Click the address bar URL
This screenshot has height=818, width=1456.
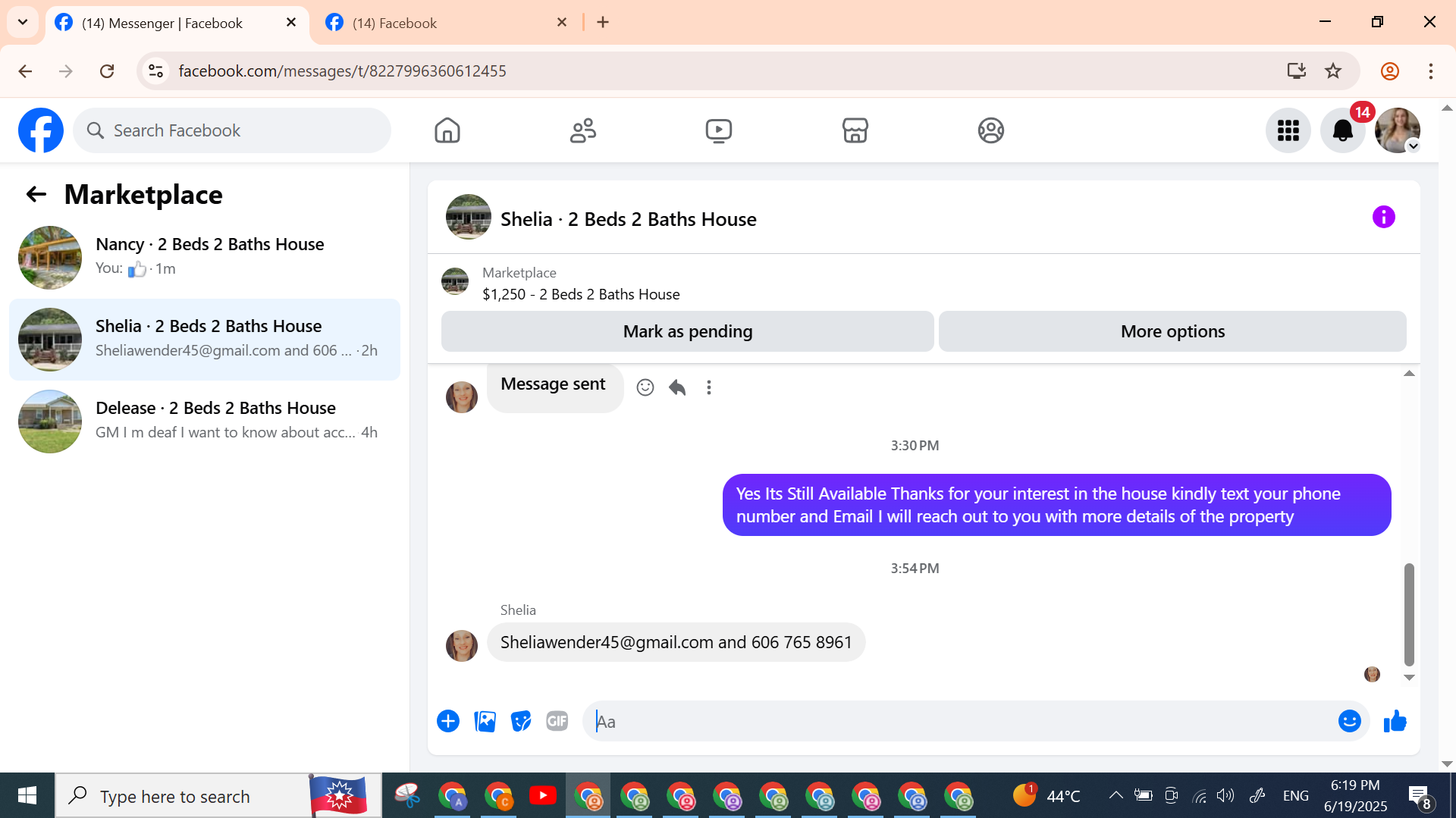click(x=342, y=71)
